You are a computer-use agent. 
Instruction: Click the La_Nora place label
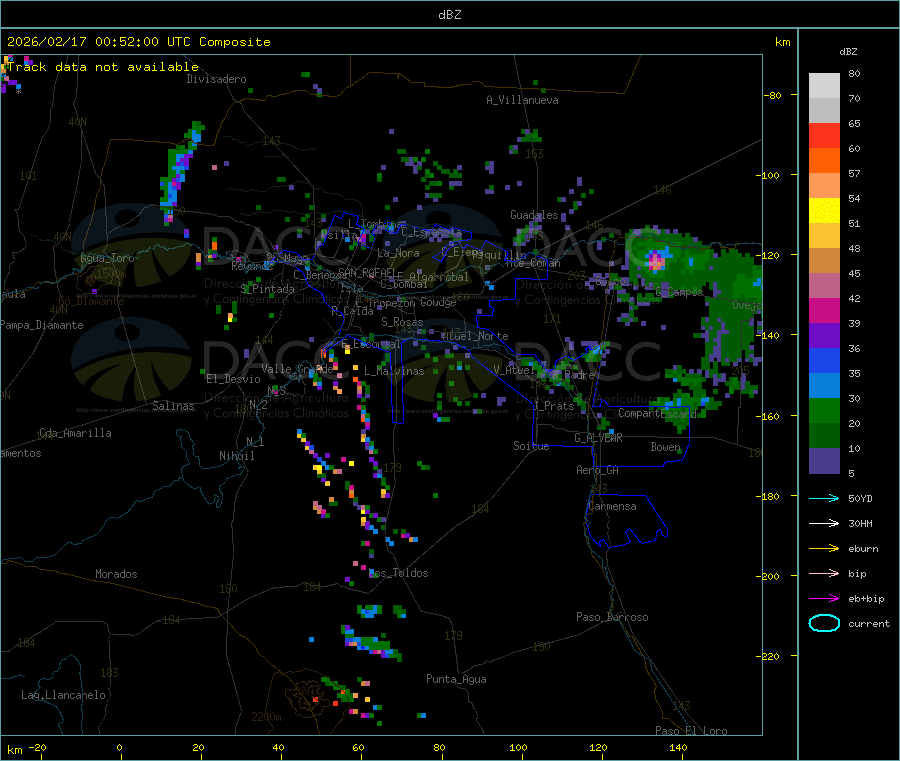pyautogui.click(x=398, y=253)
